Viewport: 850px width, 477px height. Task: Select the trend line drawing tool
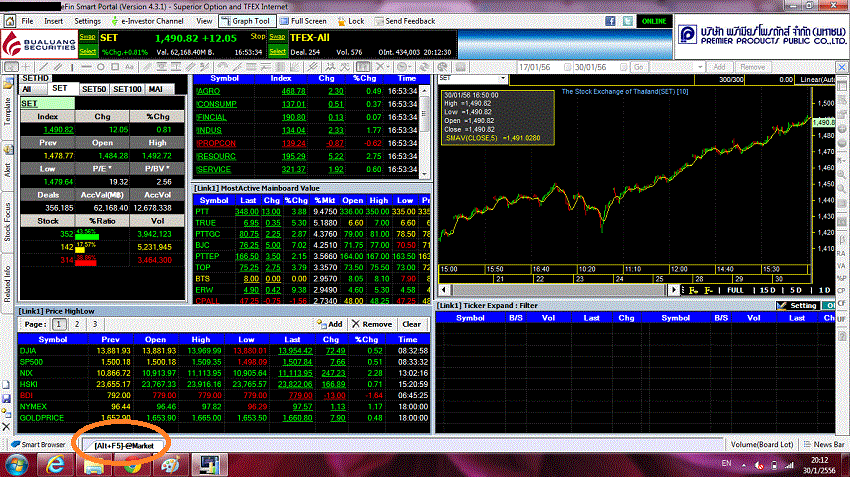pyautogui.click(x=43, y=67)
